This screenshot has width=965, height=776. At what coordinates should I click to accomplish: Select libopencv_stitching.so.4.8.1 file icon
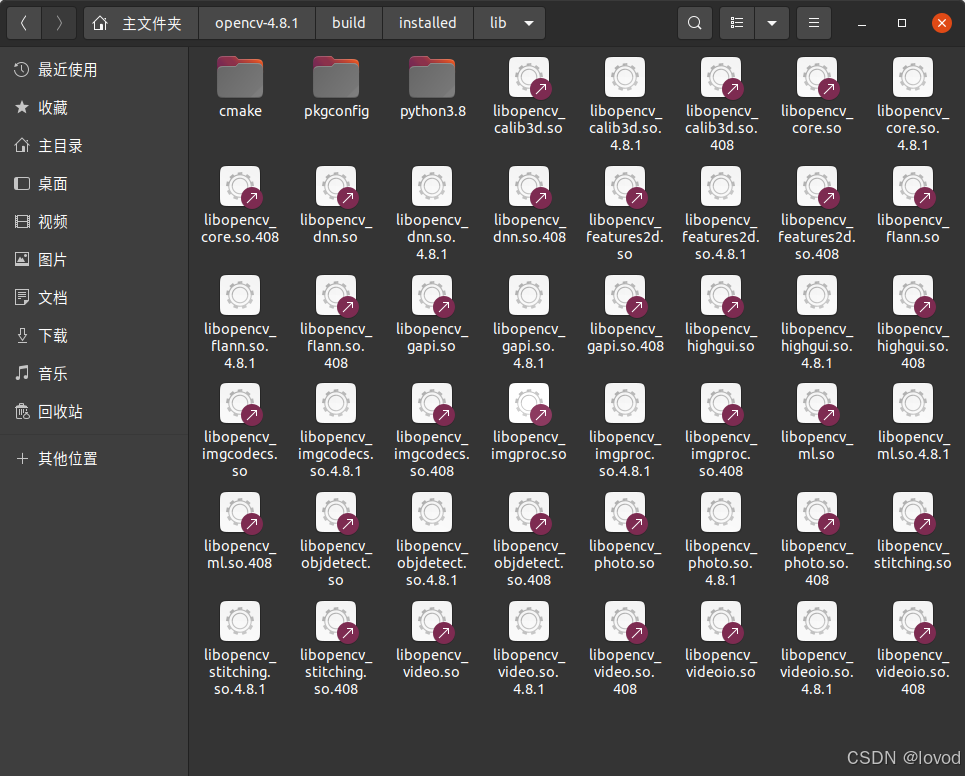coord(240,622)
